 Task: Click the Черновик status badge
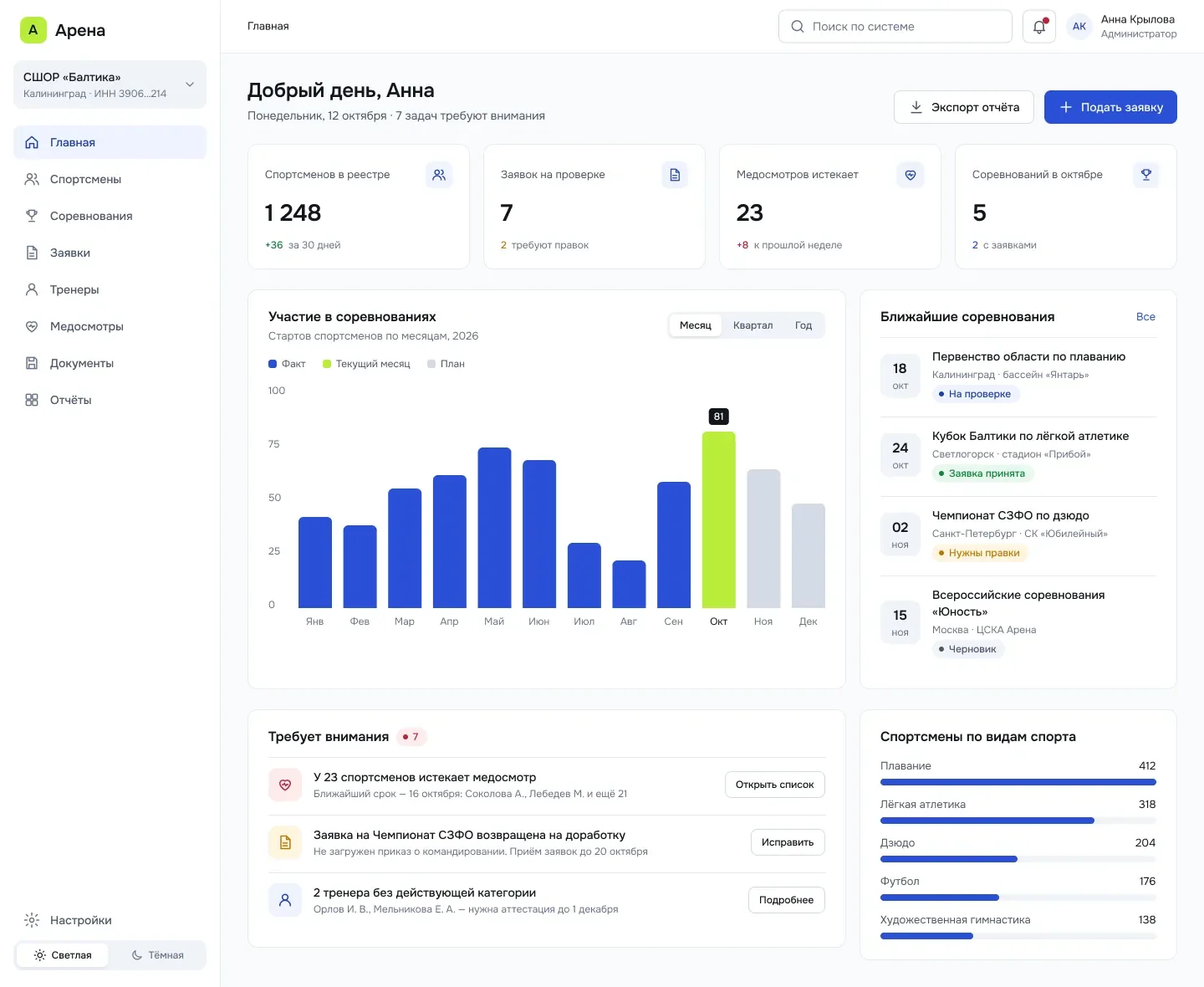967,649
